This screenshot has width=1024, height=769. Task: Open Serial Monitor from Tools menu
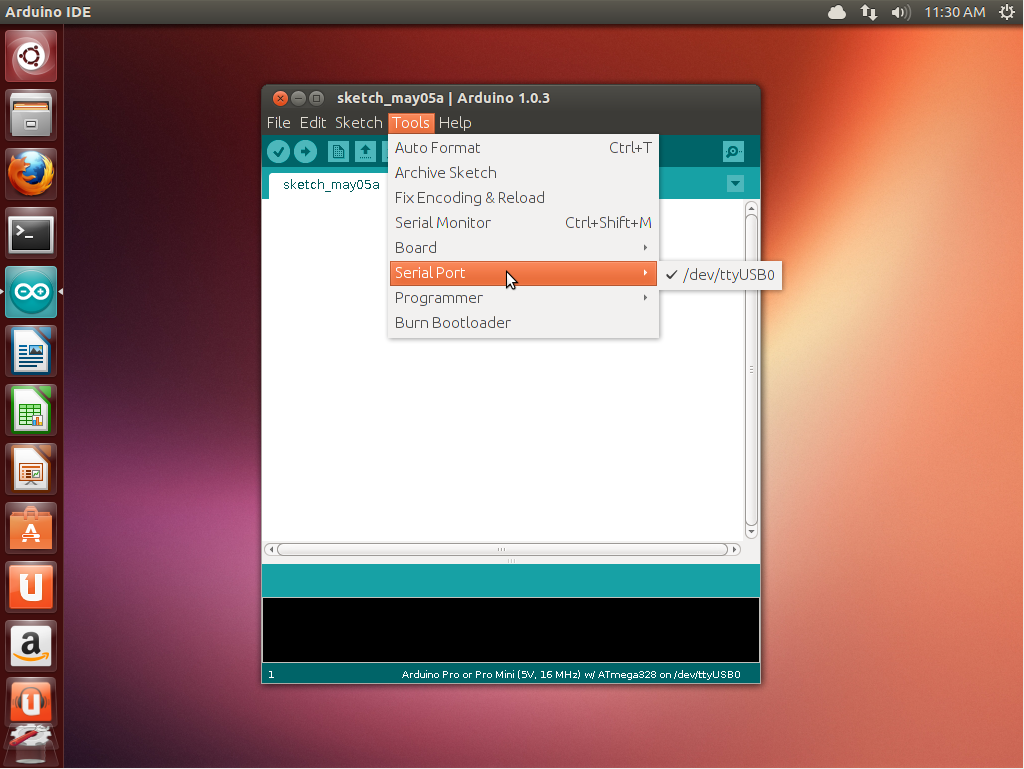coord(523,223)
